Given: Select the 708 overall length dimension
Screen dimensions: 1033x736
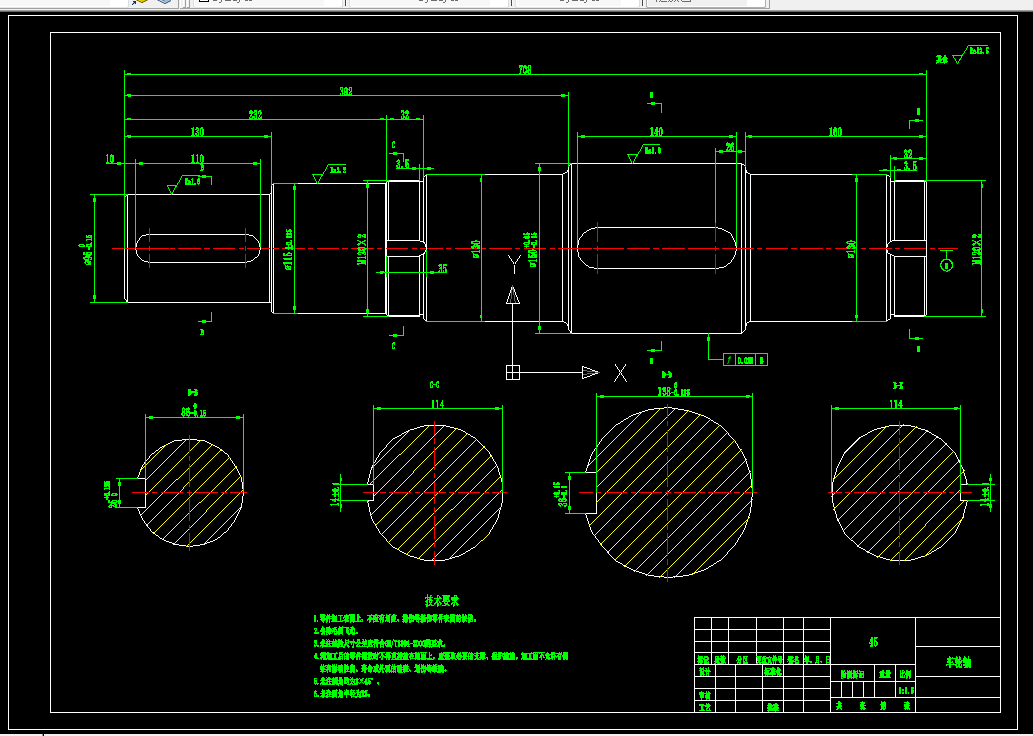Looking at the screenshot, I should [524, 69].
